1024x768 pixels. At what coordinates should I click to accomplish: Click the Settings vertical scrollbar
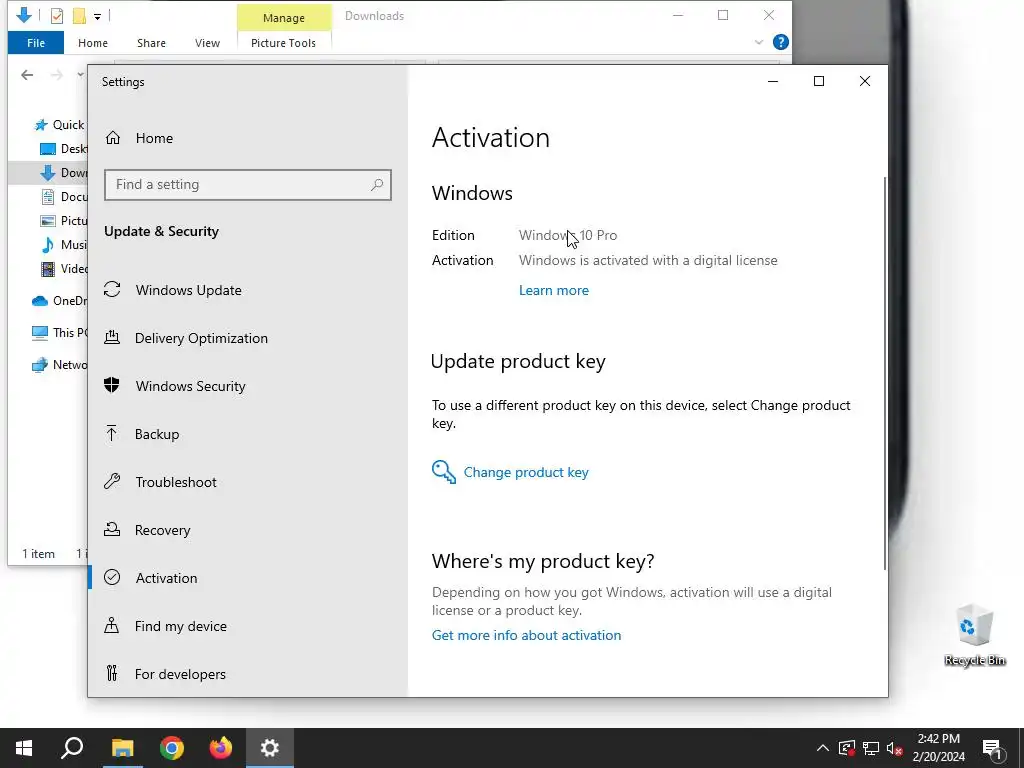coord(885,372)
